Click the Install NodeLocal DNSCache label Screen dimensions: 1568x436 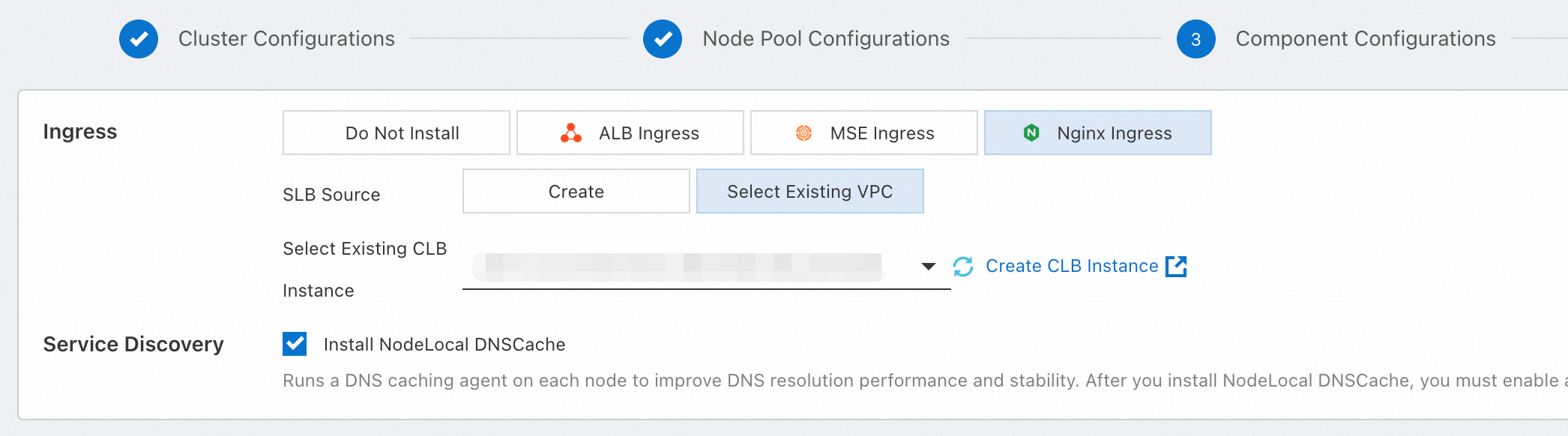[x=444, y=345]
